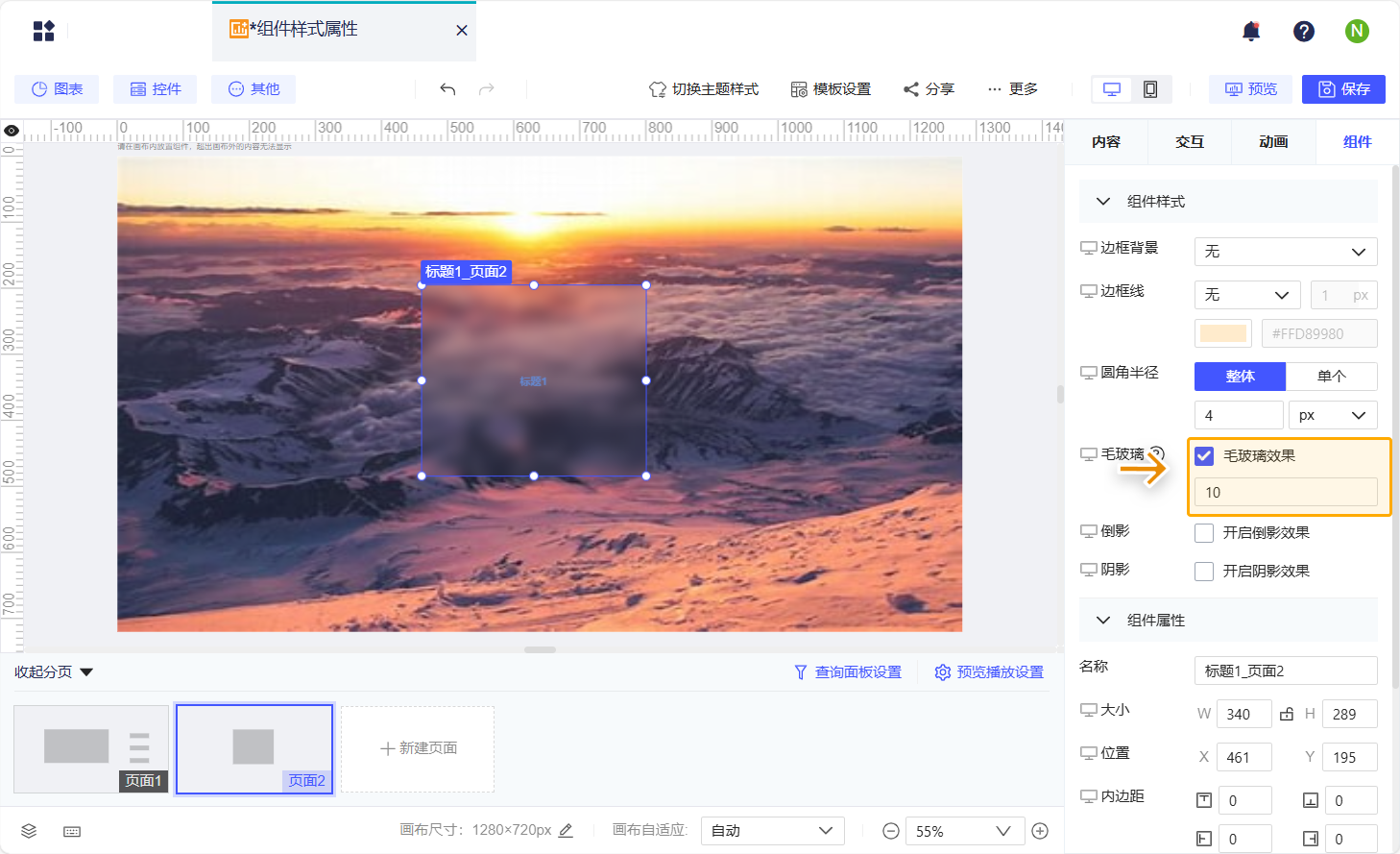Select 单个 corner radius mode
Image resolution: width=1400 pixels, height=854 pixels.
pyautogui.click(x=1332, y=377)
